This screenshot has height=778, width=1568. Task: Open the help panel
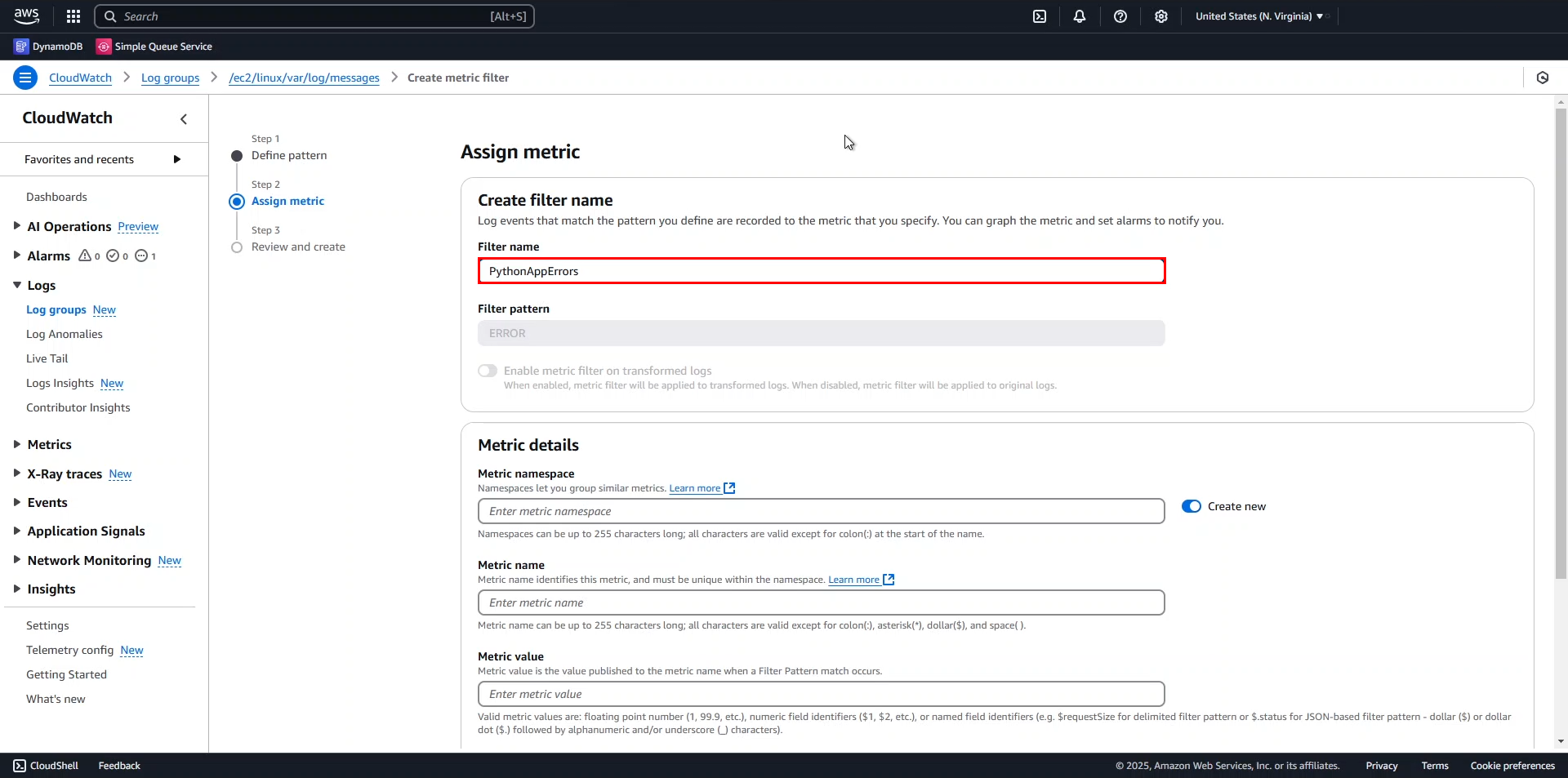point(1120,16)
